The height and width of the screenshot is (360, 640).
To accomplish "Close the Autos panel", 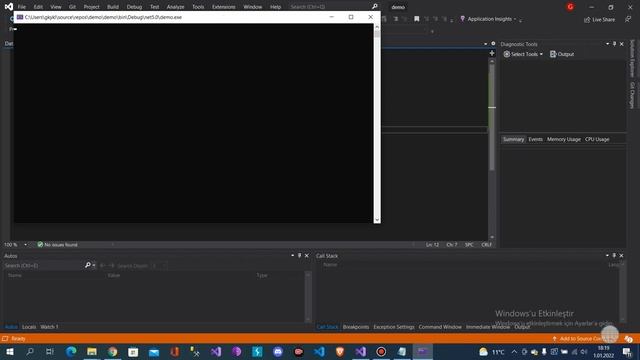I will tap(307, 256).
